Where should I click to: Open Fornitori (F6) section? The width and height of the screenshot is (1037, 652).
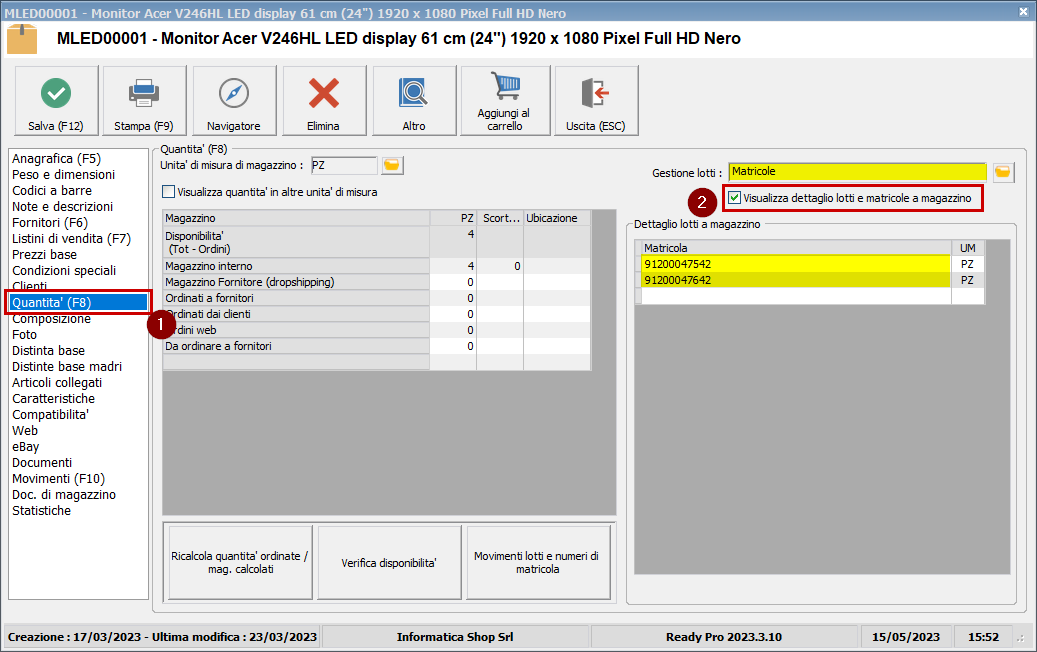pos(50,223)
